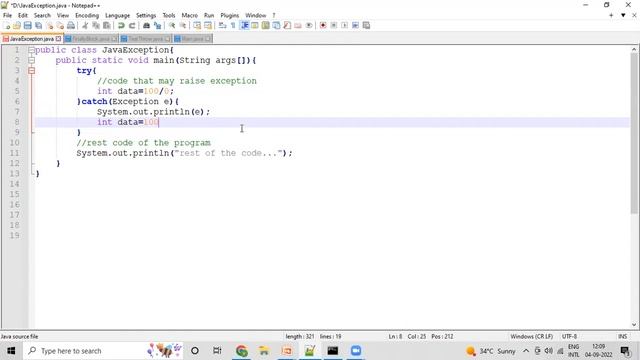This screenshot has width=640, height=360.
Task: Open the Function List panel icon
Action: (287, 25)
